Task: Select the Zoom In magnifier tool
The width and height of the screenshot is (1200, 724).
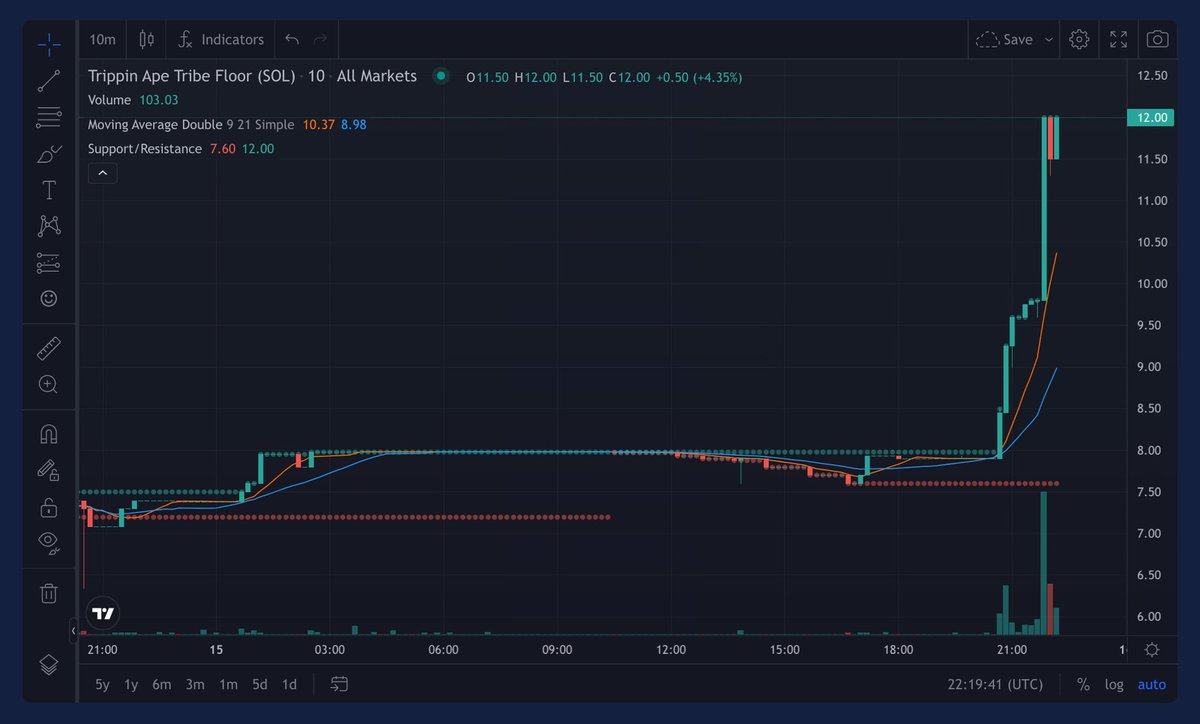Action: click(x=48, y=384)
